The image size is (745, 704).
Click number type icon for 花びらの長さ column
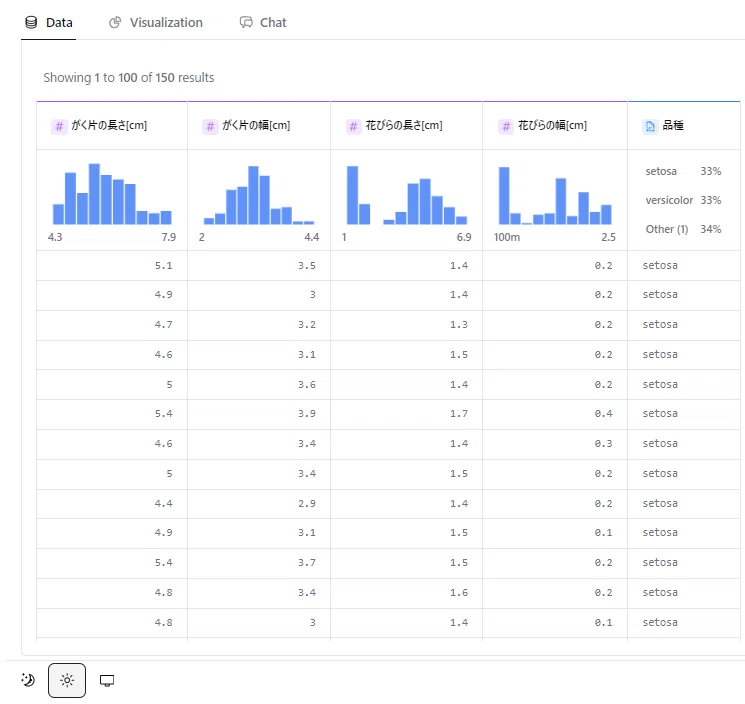click(353, 126)
